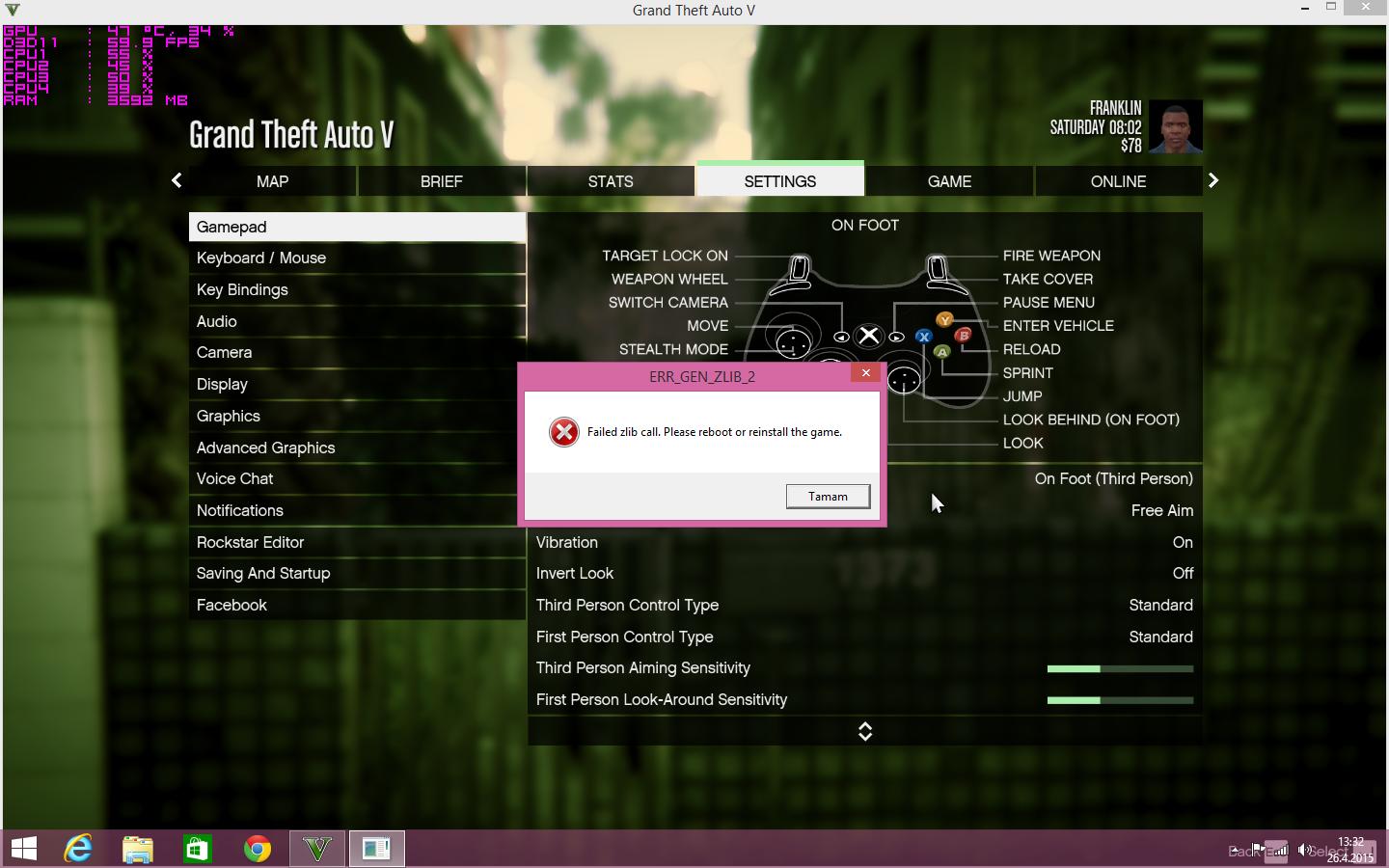Open Keyboard / Mouse settings
1389x868 pixels.
[357, 258]
